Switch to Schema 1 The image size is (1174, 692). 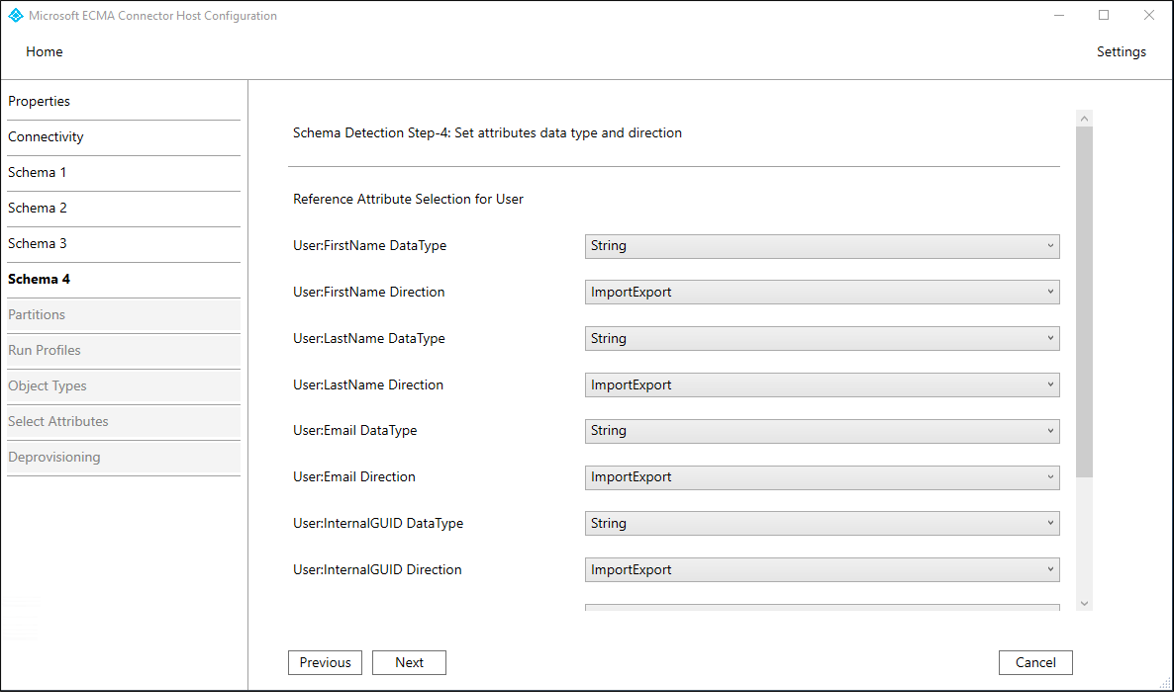coord(37,172)
